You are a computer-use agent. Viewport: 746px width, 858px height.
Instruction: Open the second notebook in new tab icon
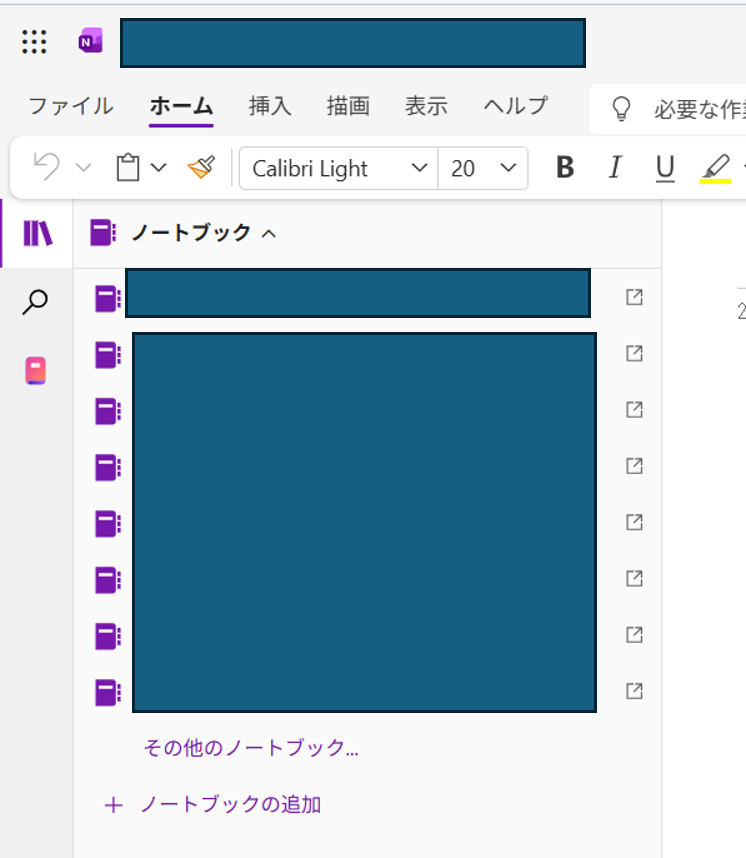pyautogui.click(x=634, y=353)
